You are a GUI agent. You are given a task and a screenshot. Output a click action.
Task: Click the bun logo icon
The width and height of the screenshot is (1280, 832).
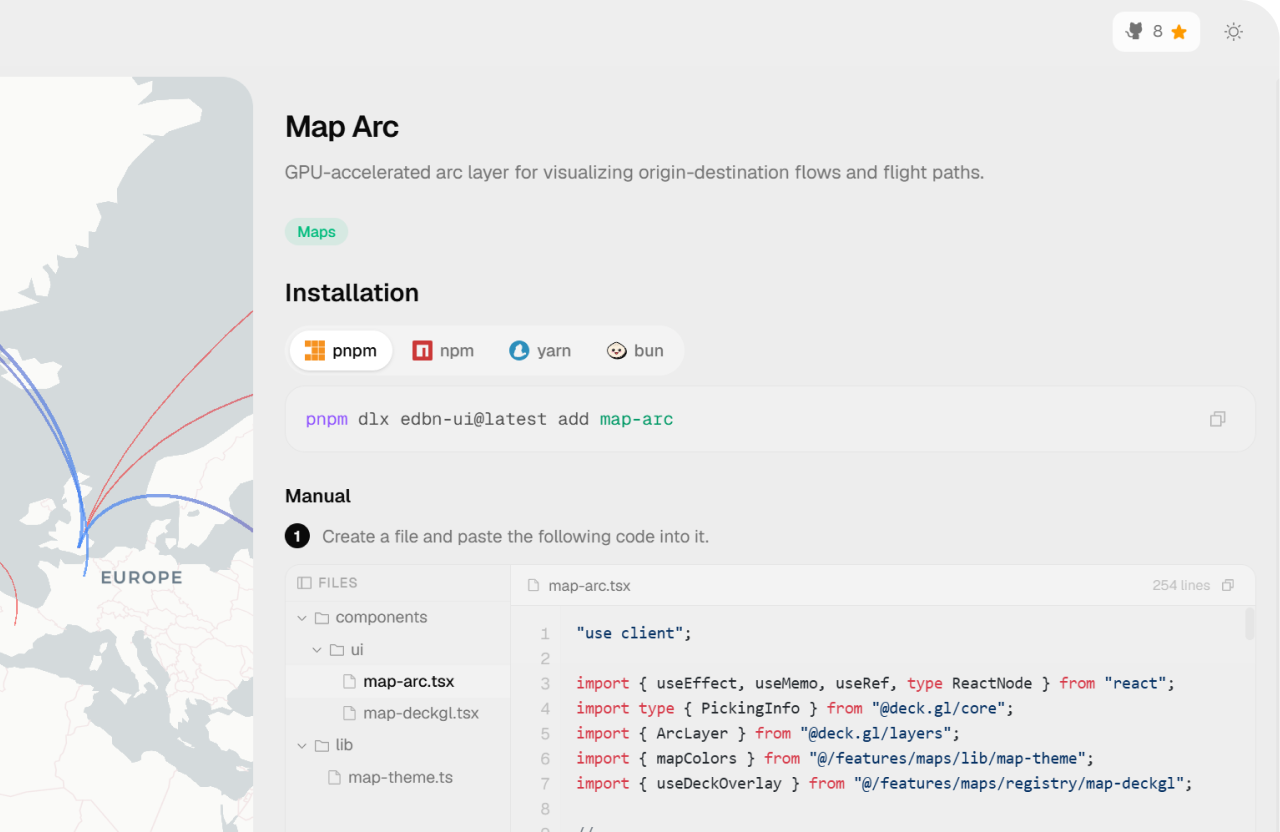click(617, 350)
